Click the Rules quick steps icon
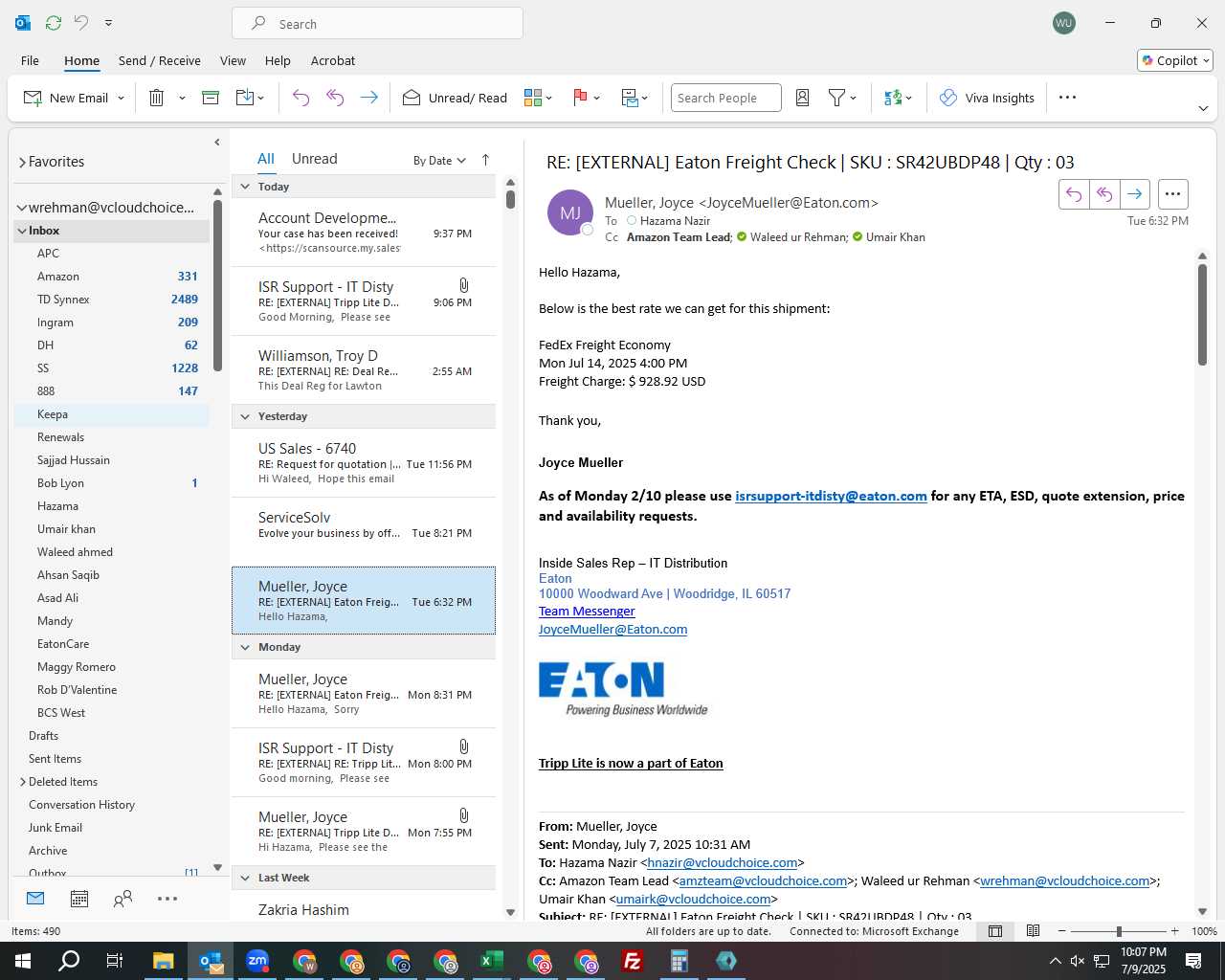This screenshot has height=980, width=1225. point(630,98)
